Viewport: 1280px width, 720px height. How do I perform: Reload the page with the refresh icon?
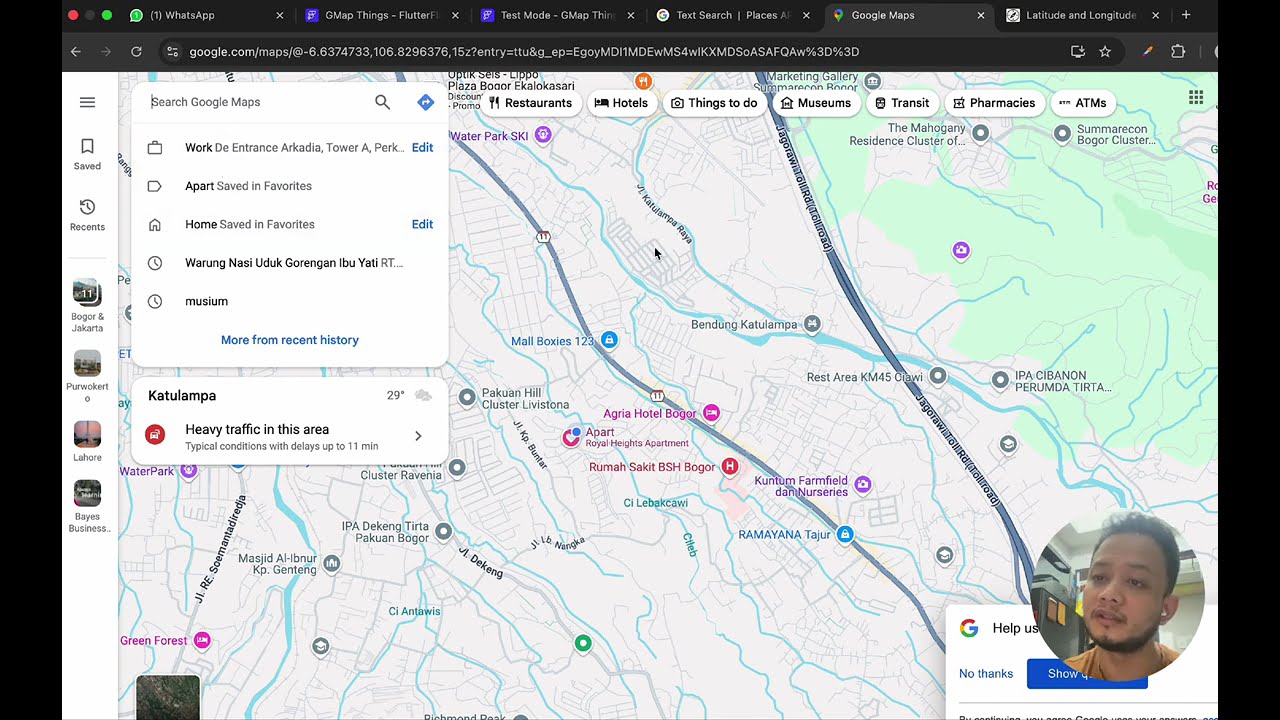pos(136,51)
